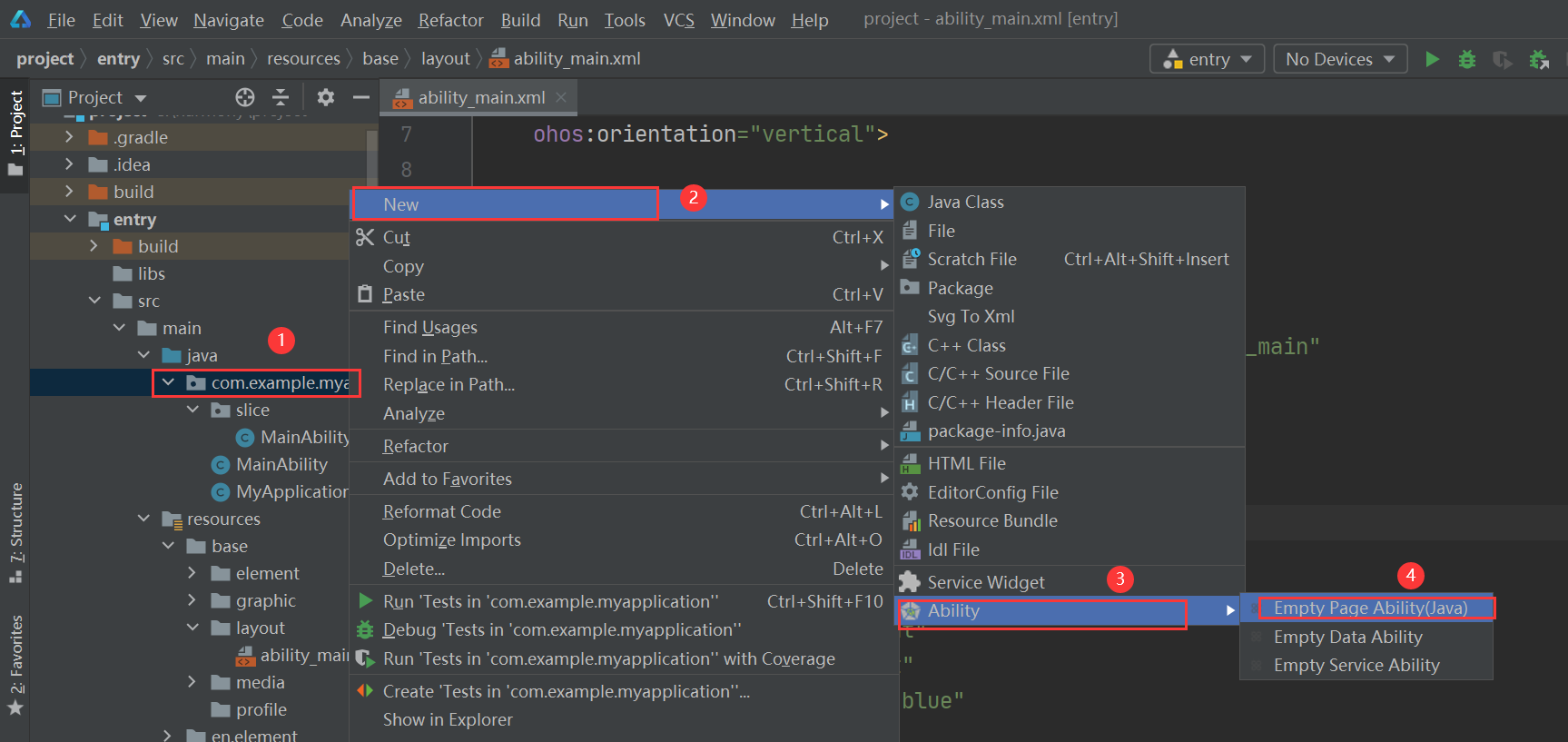Viewport: 1568px width, 742px height.
Task: Click the Idl File icon
Action: pos(910,549)
